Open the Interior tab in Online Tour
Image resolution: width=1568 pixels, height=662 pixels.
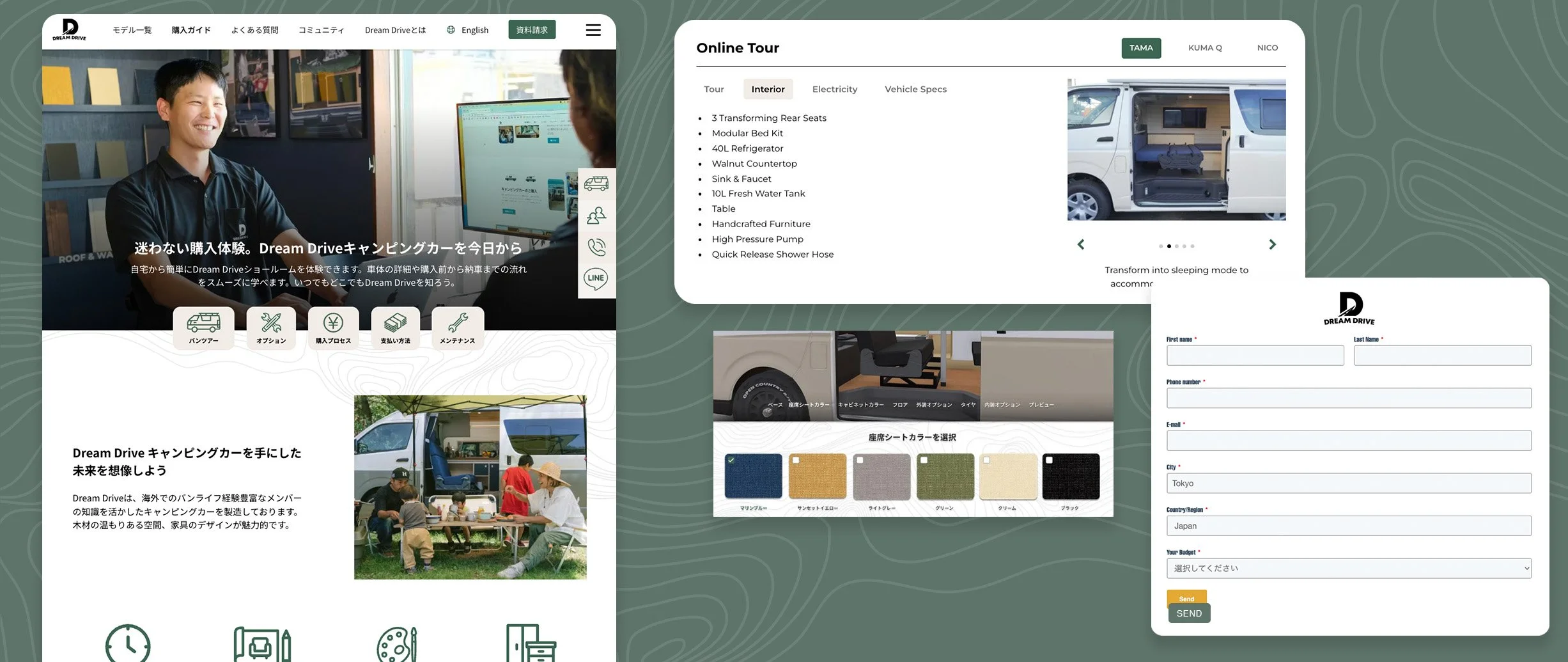[x=768, y=89]
